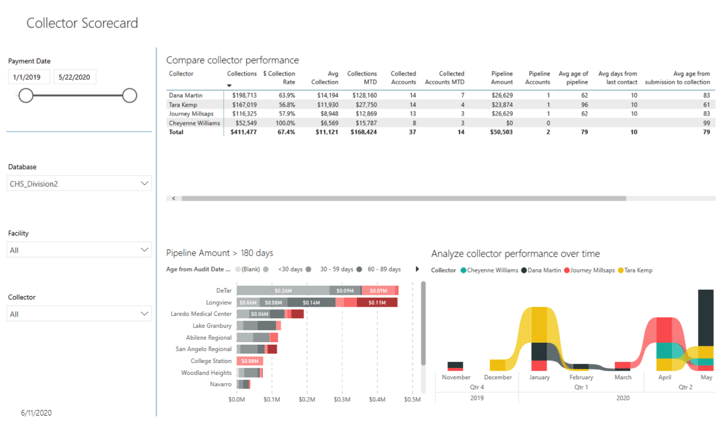Image resolution: width=716 pixels, height=422 pixels.
Task: Select Cheyenne Williams in the chart legend
Action: pyautogui.click(x=492, y=270)
